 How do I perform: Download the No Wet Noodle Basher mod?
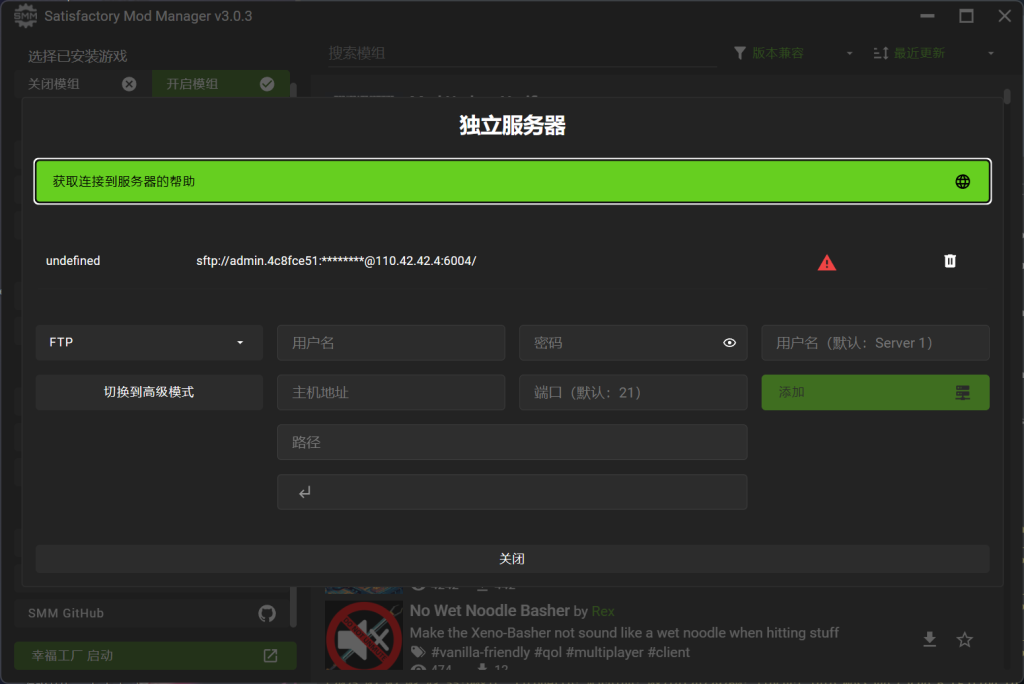[x=929, y=640]
